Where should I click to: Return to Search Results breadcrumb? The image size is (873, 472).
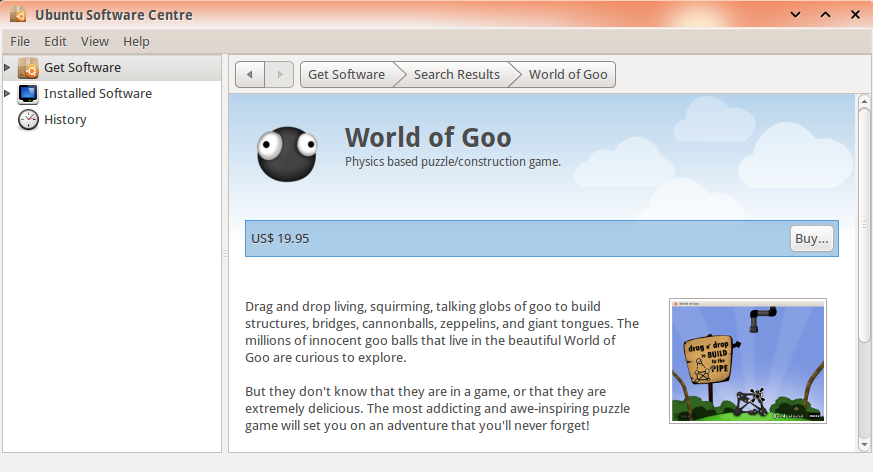click(457, 75)
